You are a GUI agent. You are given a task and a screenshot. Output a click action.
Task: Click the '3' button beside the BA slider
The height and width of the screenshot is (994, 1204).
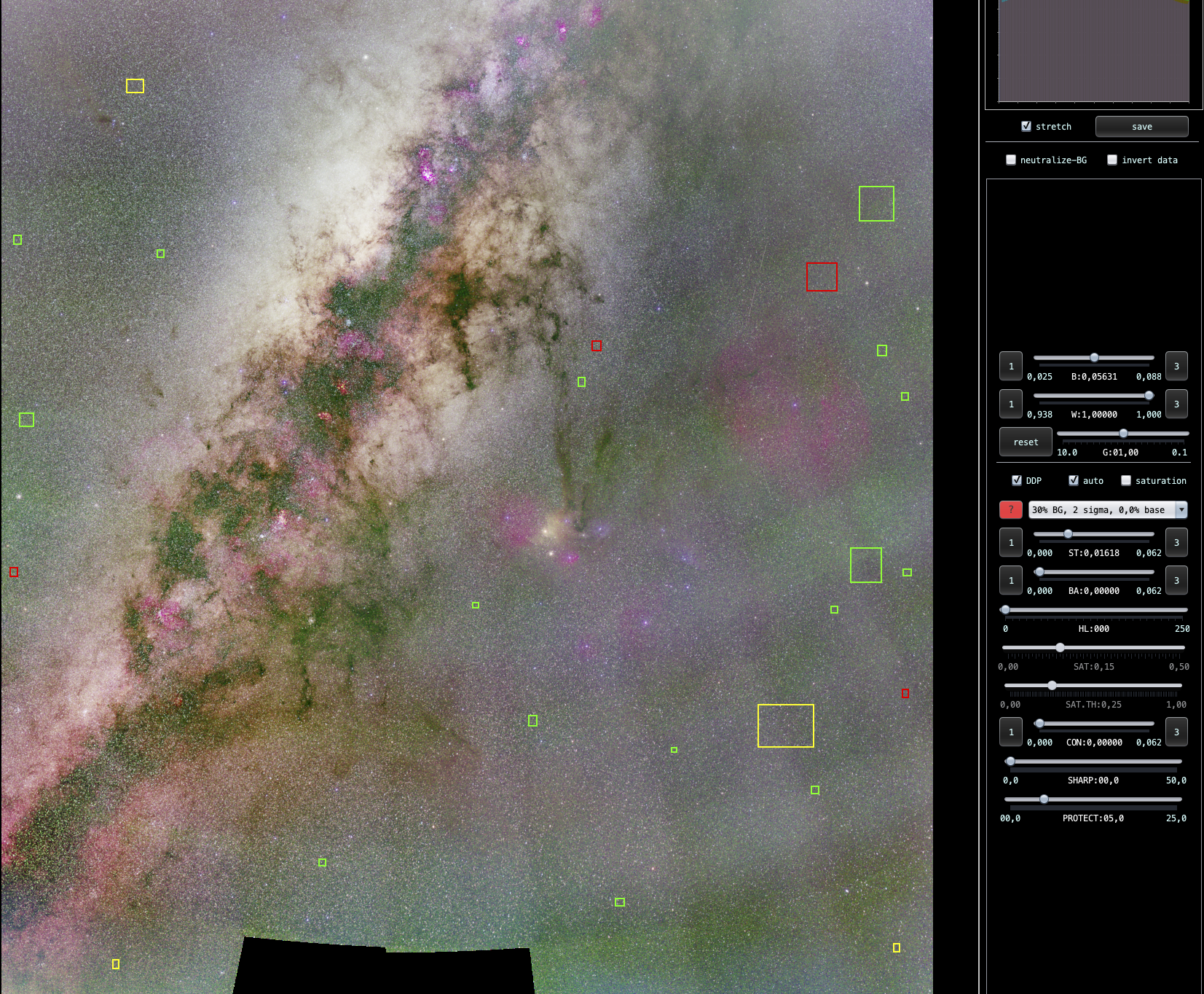point(1176,580)
